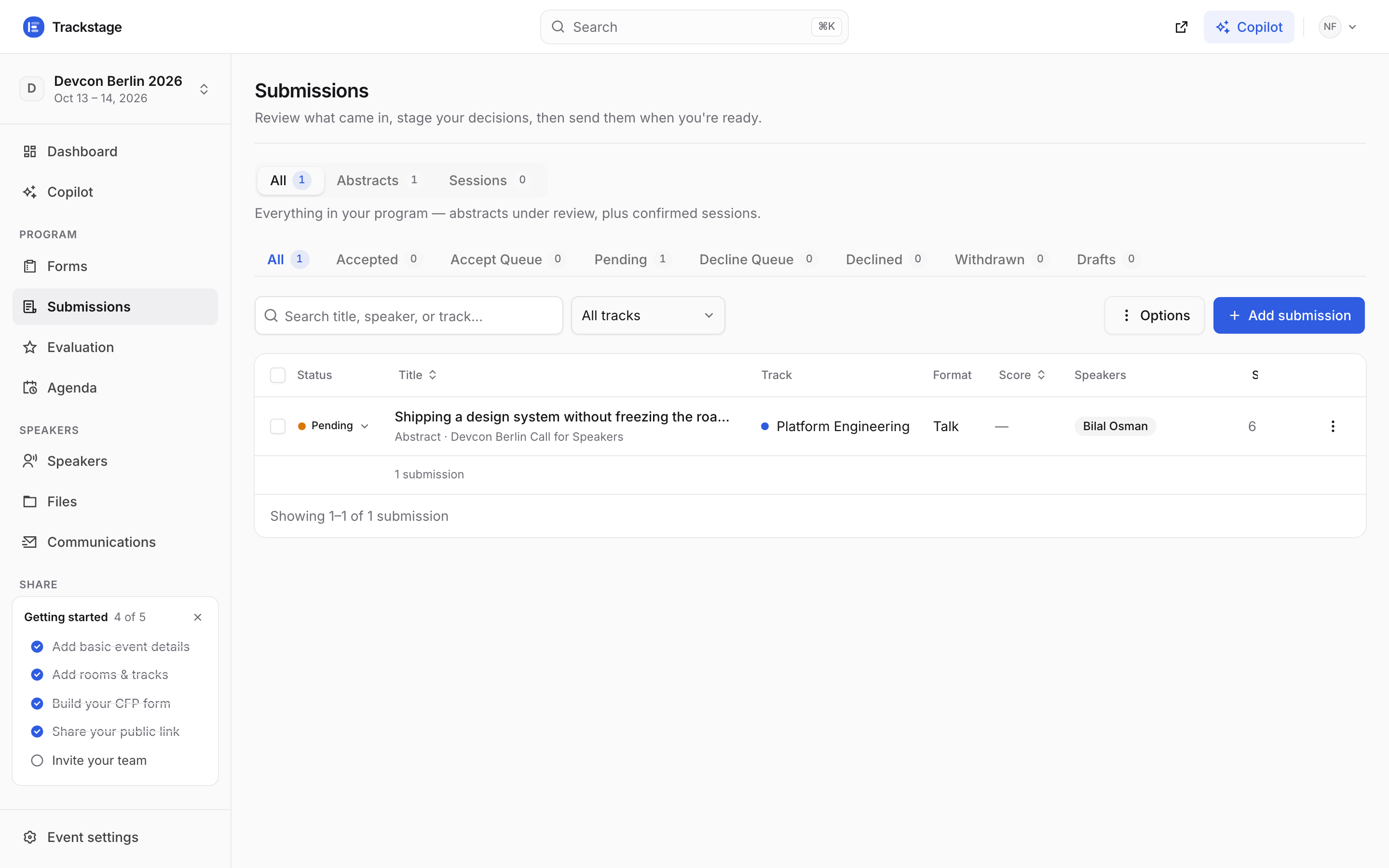
Task: Close the Getting started card
Action: click(197, 617)
